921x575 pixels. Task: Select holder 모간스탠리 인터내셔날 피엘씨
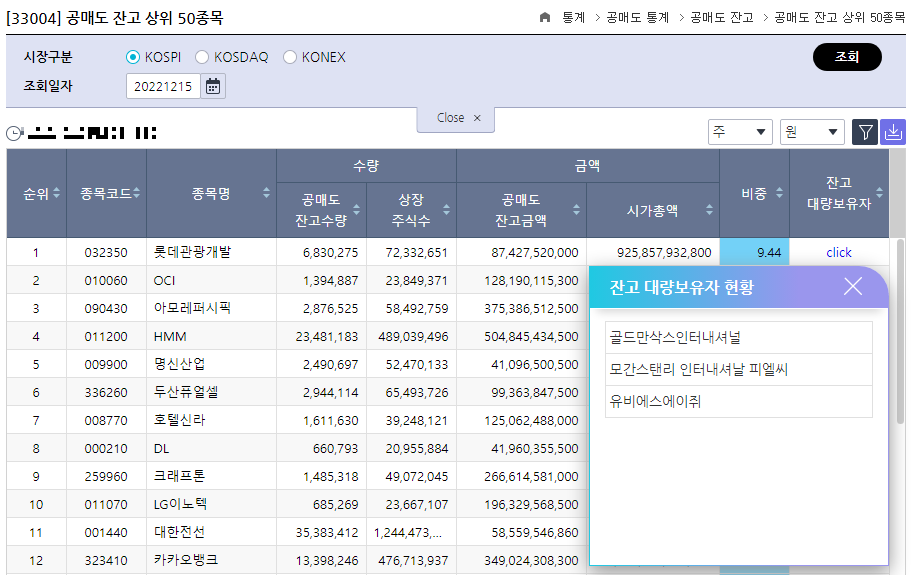click(x=738, y=369)
